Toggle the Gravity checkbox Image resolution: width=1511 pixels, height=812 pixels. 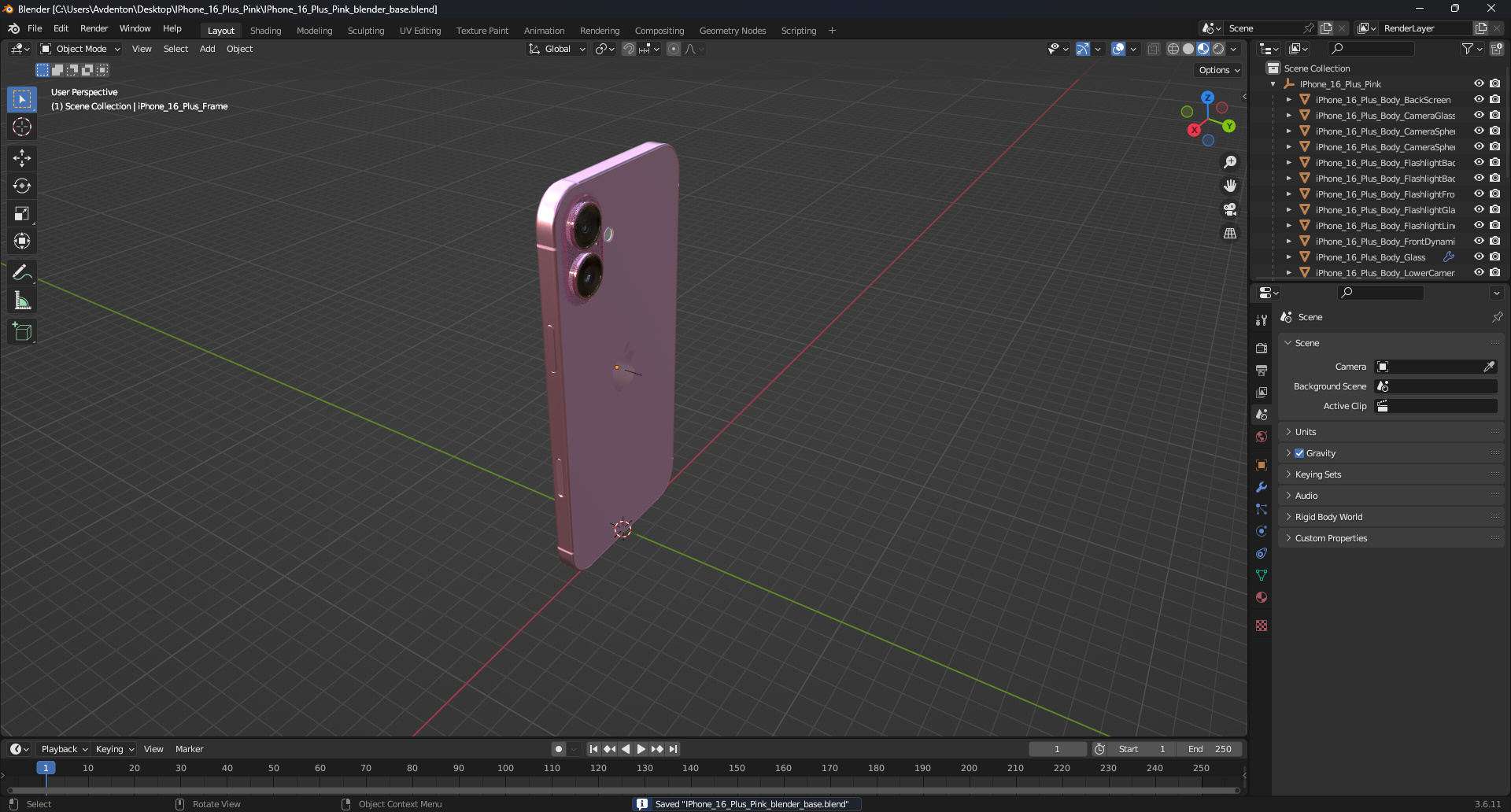[1299, 453]
